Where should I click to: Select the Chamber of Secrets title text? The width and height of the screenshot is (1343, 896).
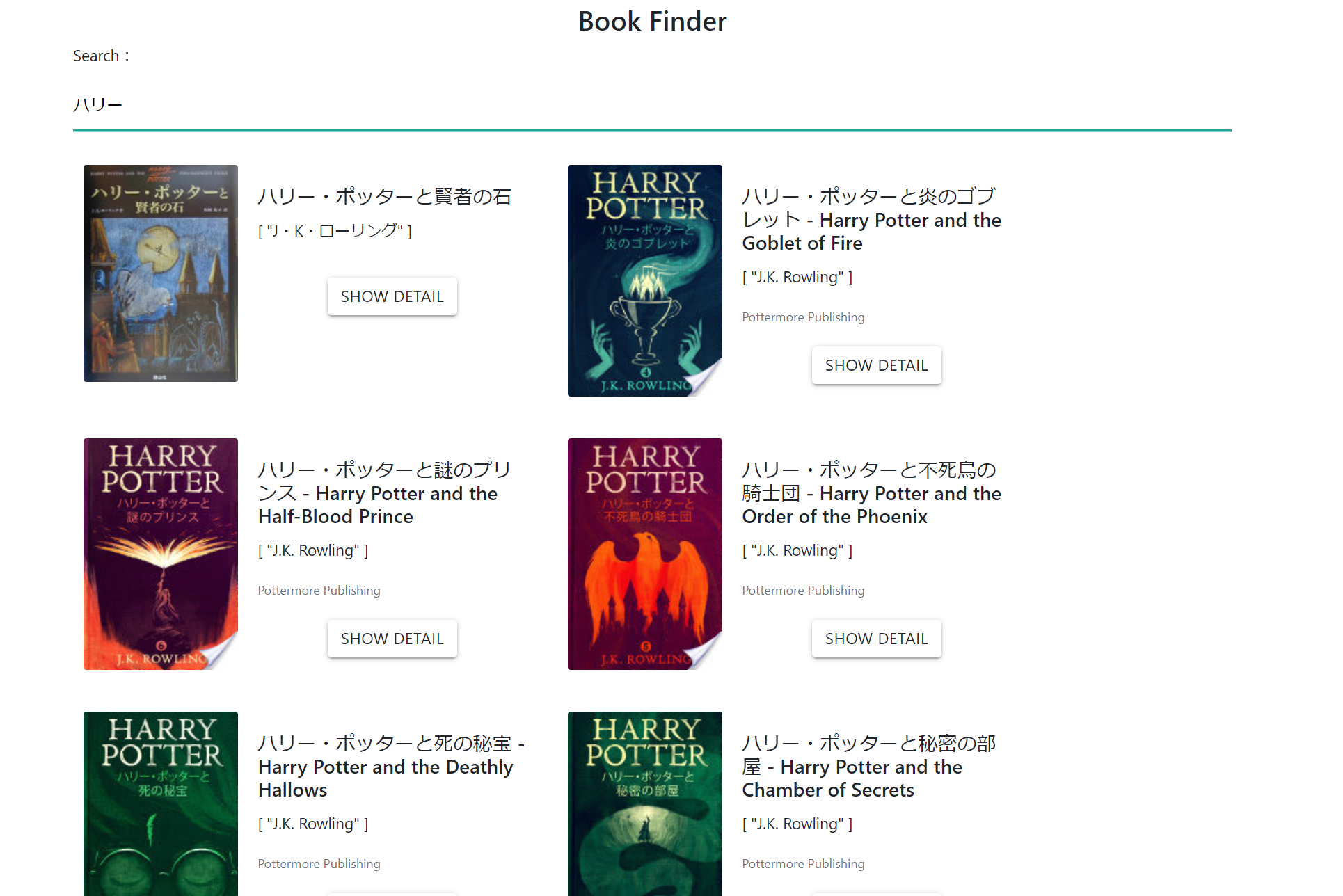869,767
